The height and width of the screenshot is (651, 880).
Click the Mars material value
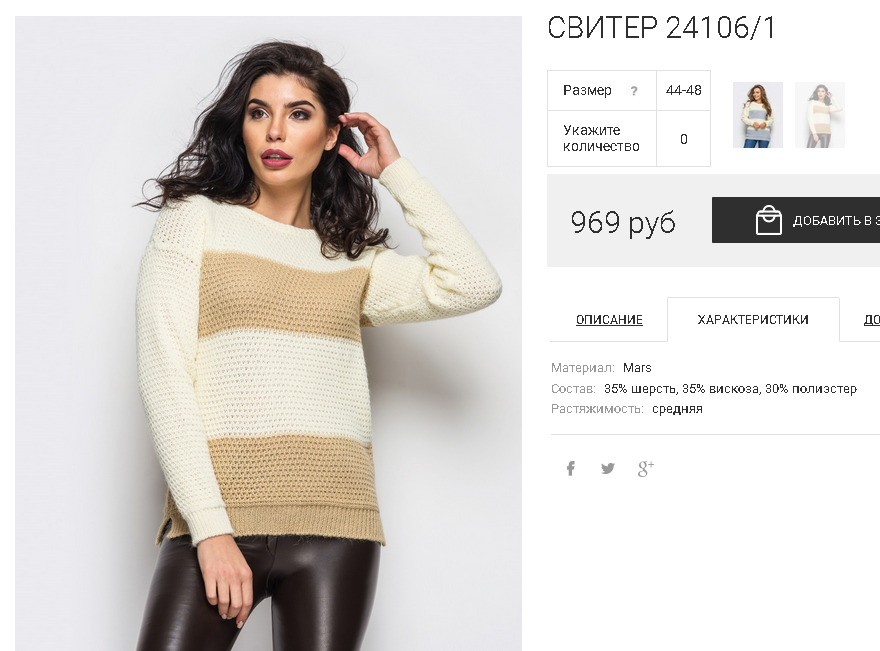click(x=637, y=368)
